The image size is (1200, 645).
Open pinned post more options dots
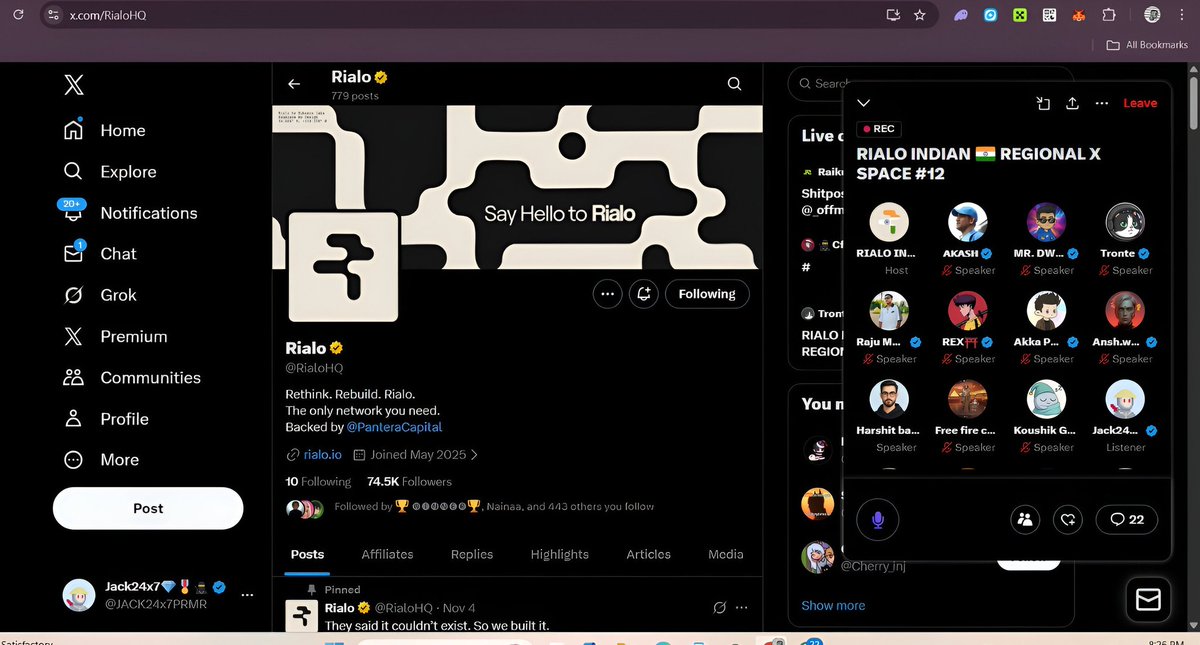point(741,608)
